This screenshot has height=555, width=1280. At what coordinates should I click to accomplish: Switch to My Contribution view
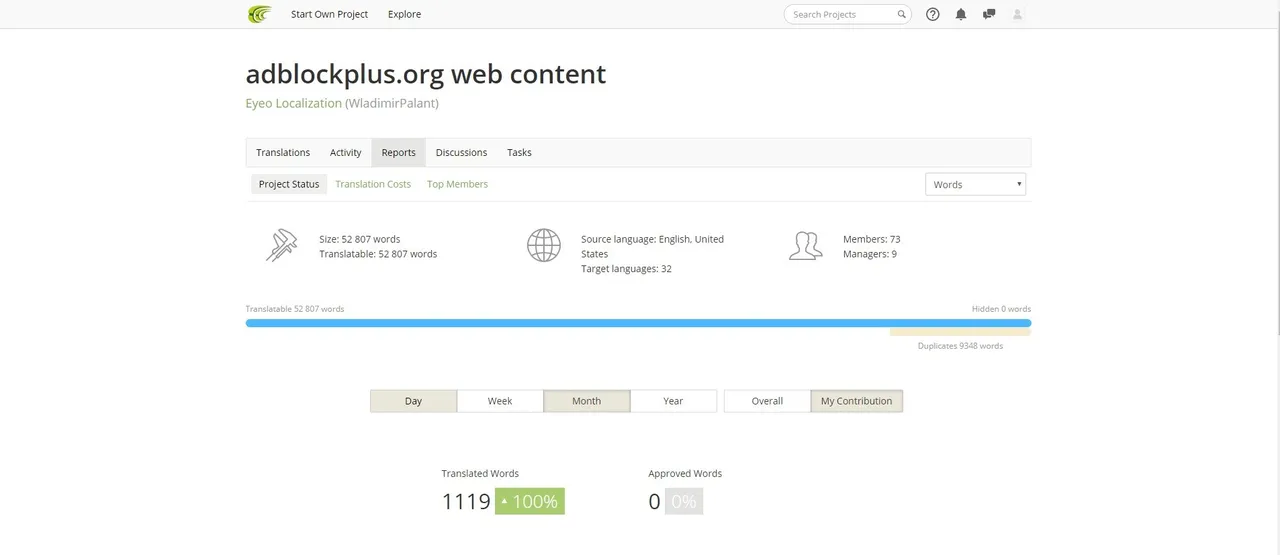856,401
